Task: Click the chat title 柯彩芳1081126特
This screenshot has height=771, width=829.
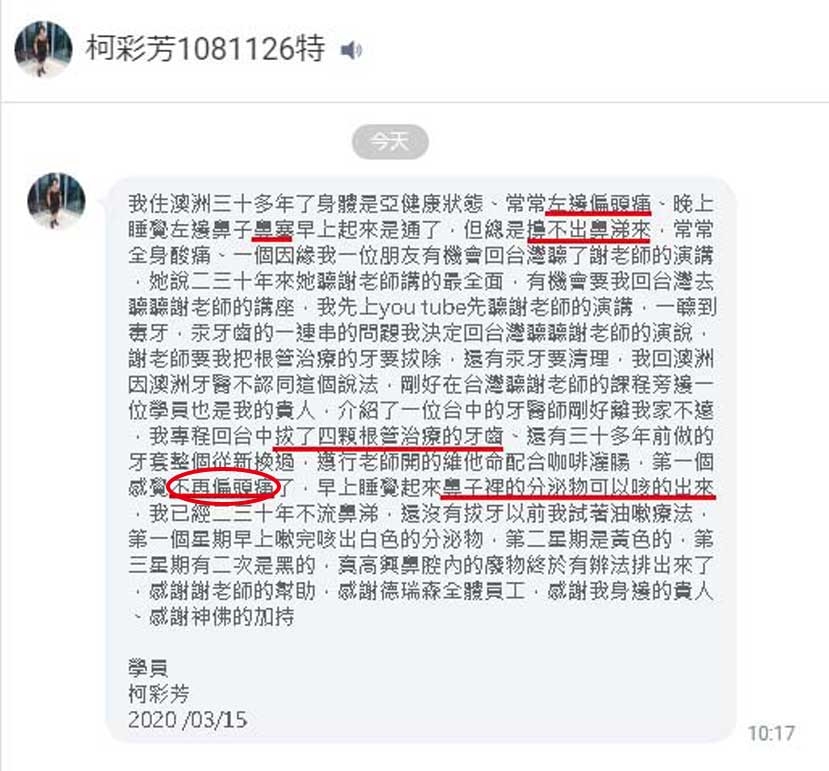Action: tap(206, 49)
